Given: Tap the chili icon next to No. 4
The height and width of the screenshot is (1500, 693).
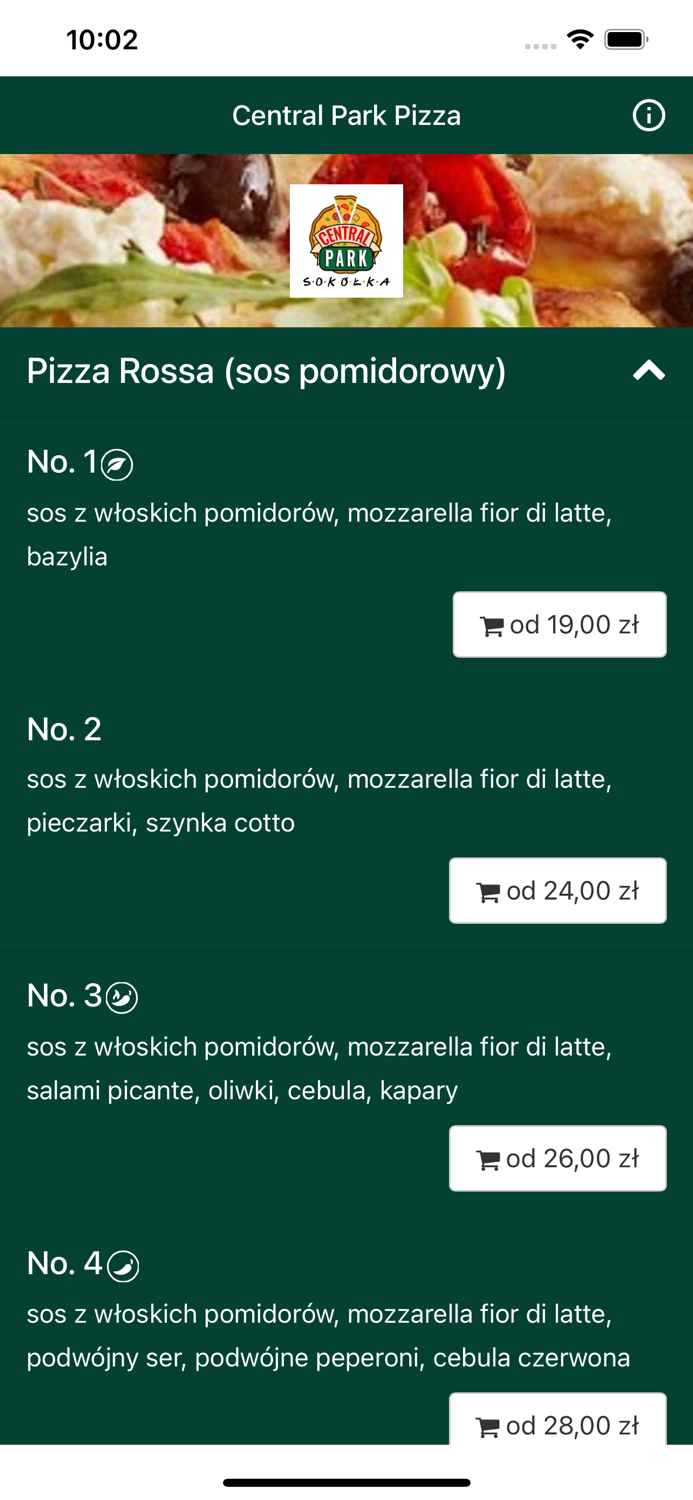Looking at the screenshot, I should pyautogui.click(x=122, y=1263).
